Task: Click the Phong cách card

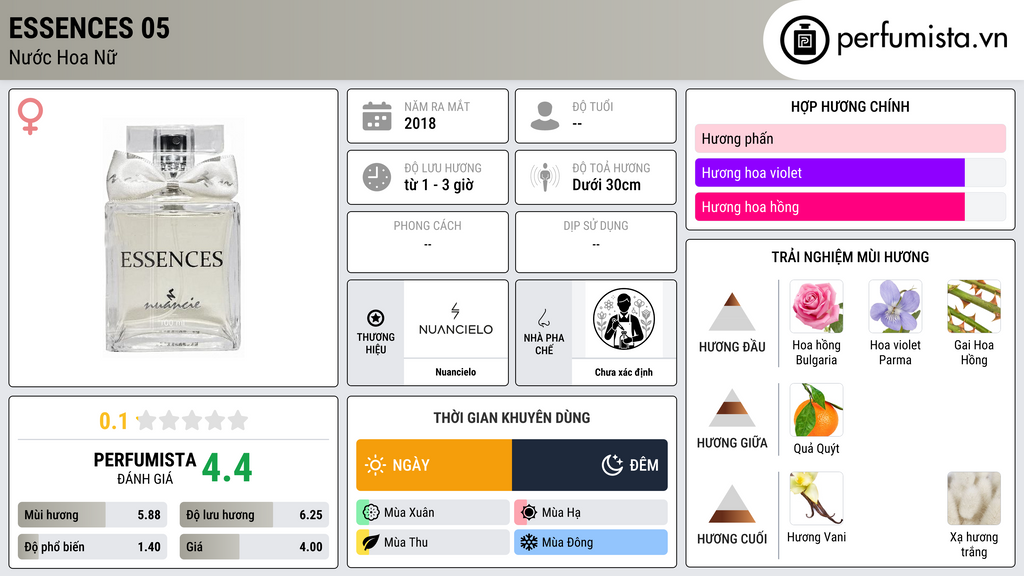Action: coord(428,242)
